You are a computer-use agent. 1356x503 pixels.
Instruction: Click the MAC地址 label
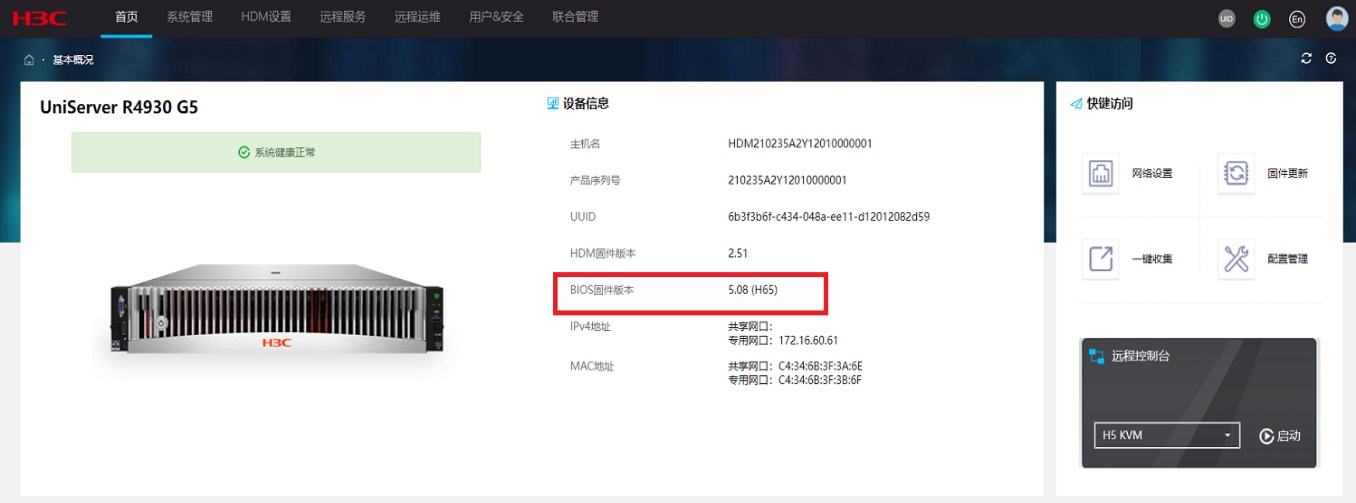click(x=591, y=366)
